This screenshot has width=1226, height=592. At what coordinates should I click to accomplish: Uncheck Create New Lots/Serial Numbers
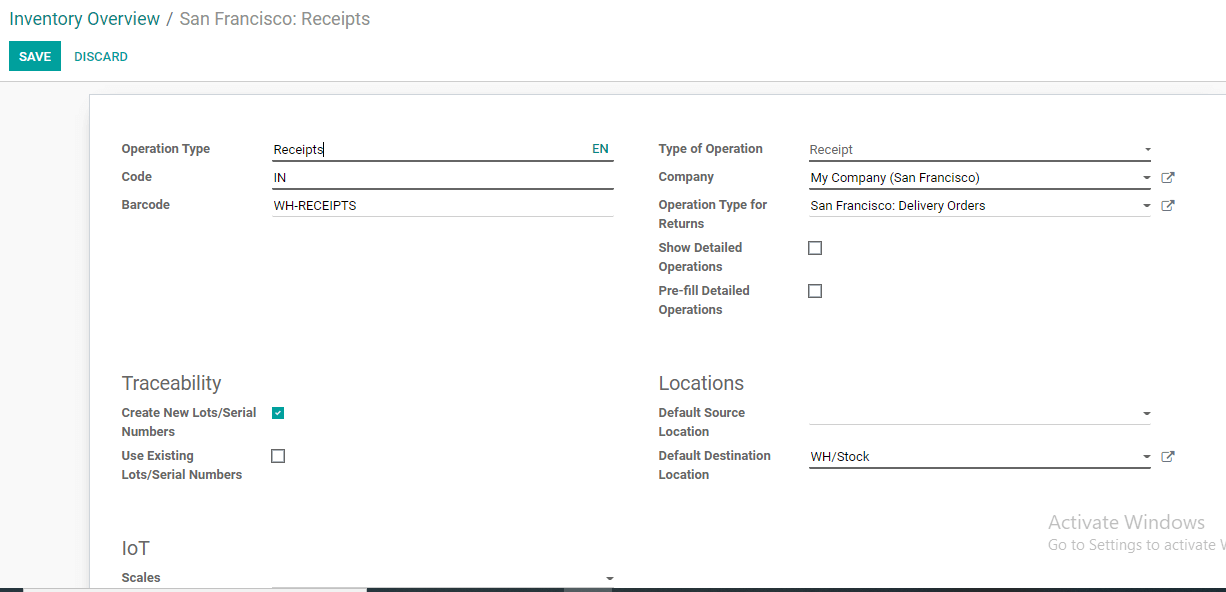[x=278, y=413]
